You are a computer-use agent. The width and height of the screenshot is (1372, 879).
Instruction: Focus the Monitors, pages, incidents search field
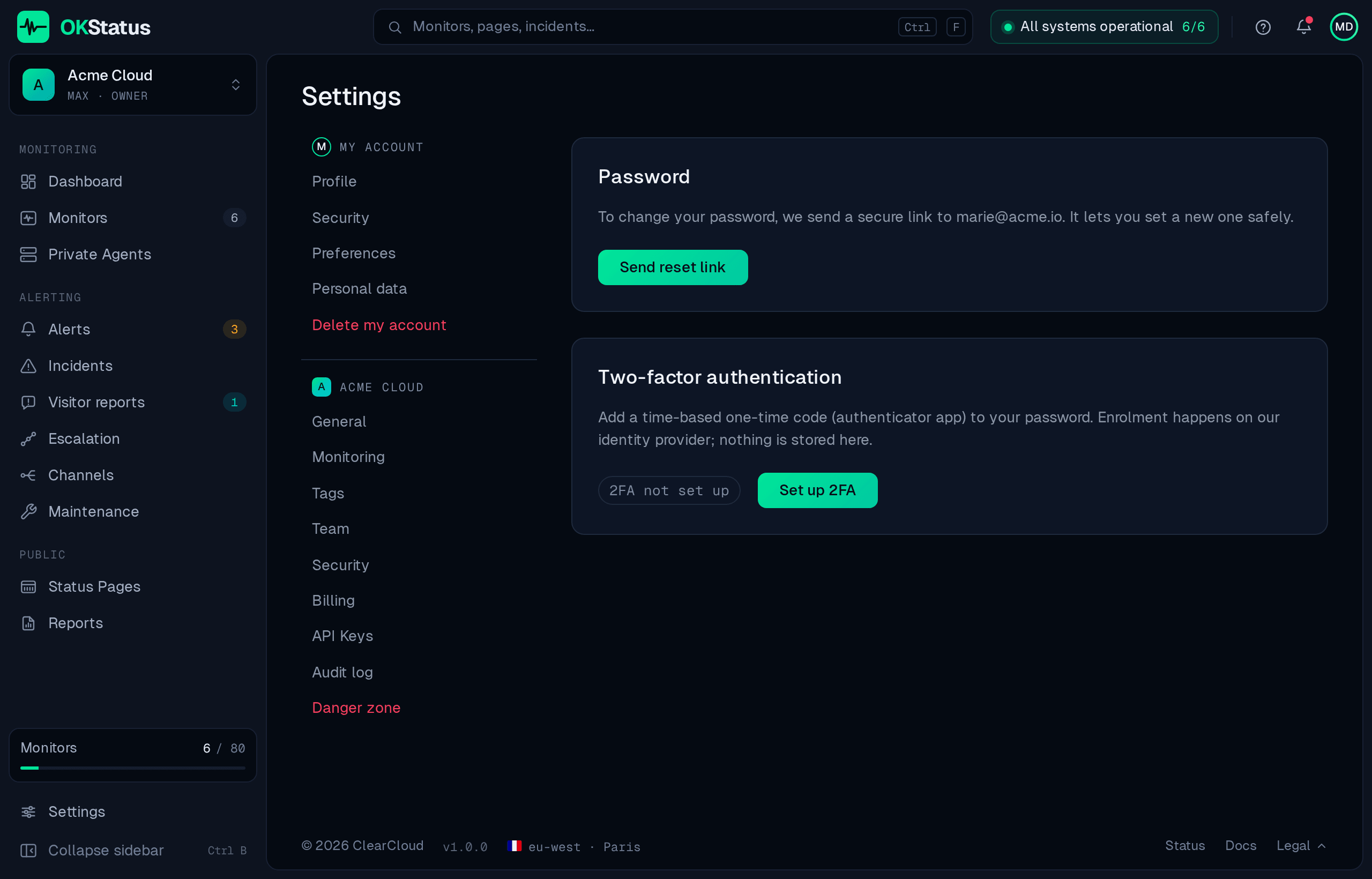click(x=673, y=27)
